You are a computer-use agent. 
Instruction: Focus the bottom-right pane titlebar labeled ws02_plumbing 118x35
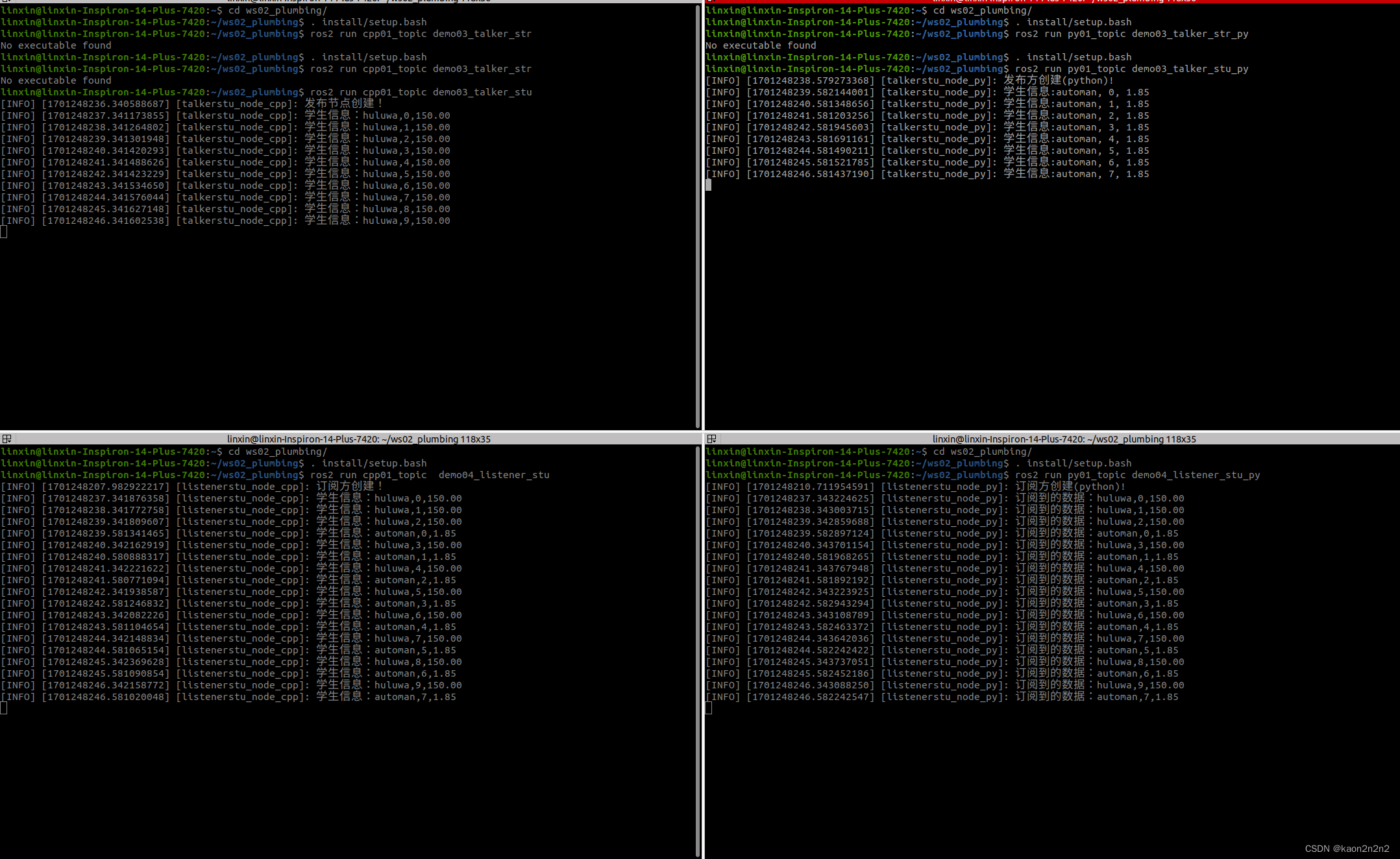coord(1064,439)
